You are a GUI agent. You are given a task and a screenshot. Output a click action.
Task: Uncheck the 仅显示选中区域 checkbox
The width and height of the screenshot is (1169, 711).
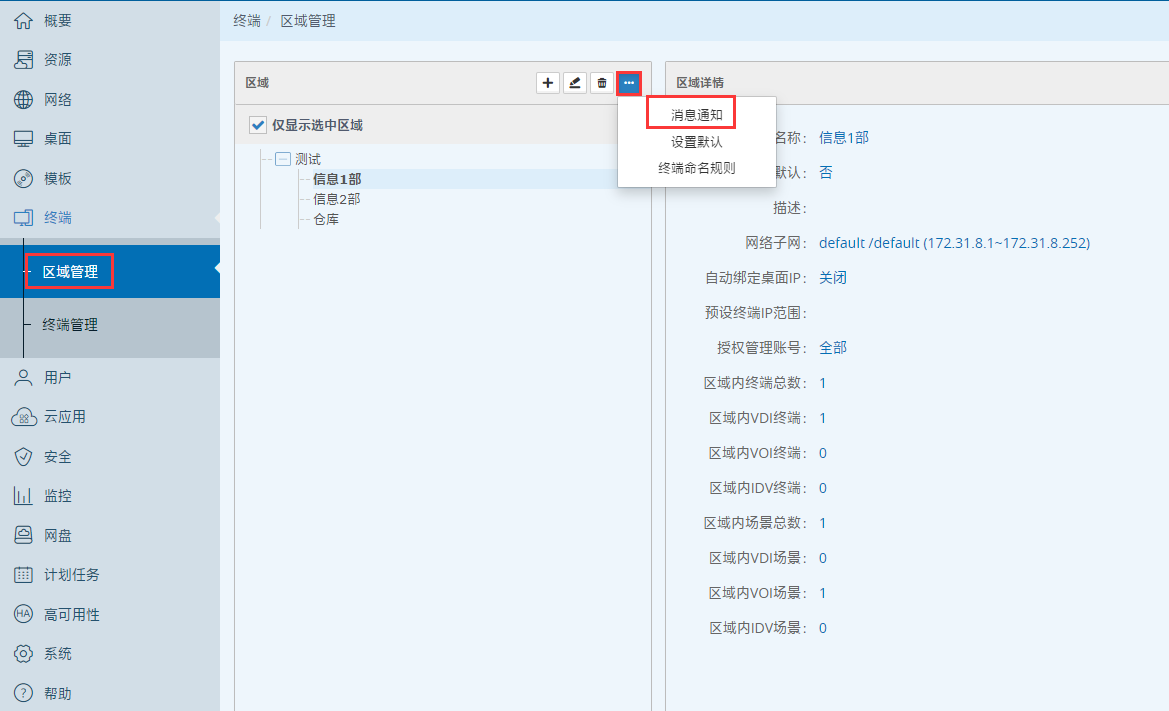pos(258,125)
